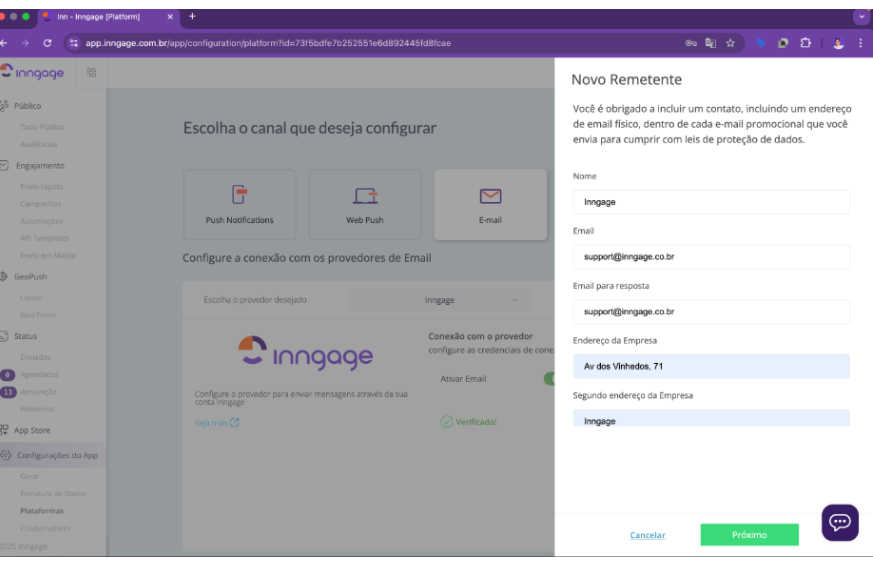
Task: Open Envio em Massa in sidebar
Action: (47, 256)
